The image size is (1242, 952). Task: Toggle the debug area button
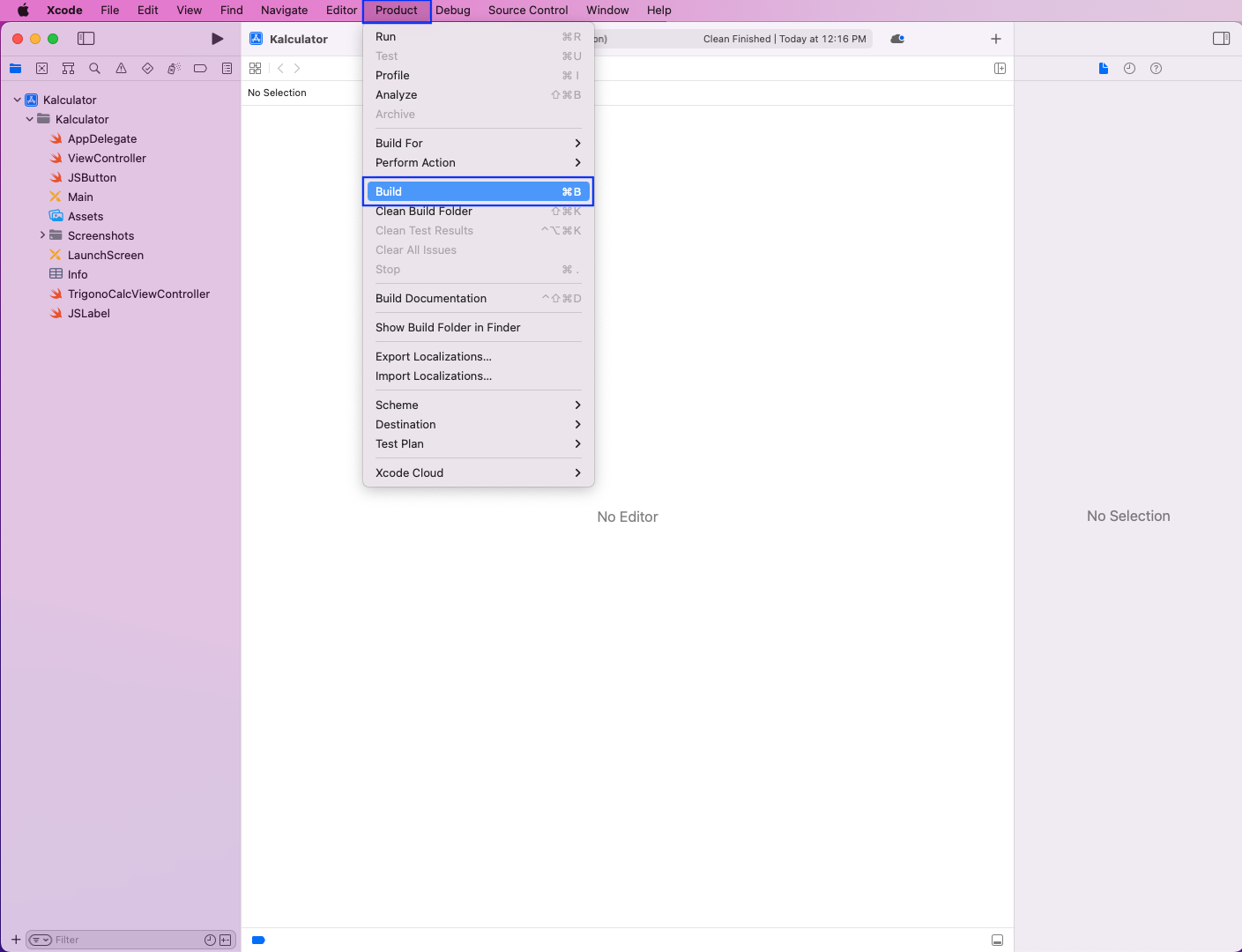point(997,940)
